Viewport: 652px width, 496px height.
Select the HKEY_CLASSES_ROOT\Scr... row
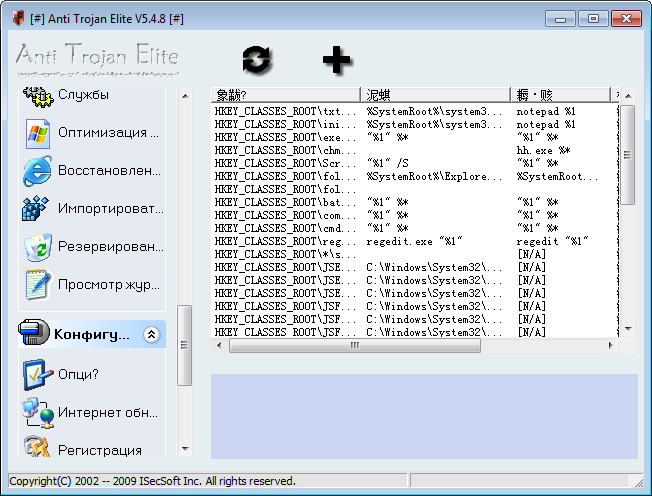click(415, 163)
